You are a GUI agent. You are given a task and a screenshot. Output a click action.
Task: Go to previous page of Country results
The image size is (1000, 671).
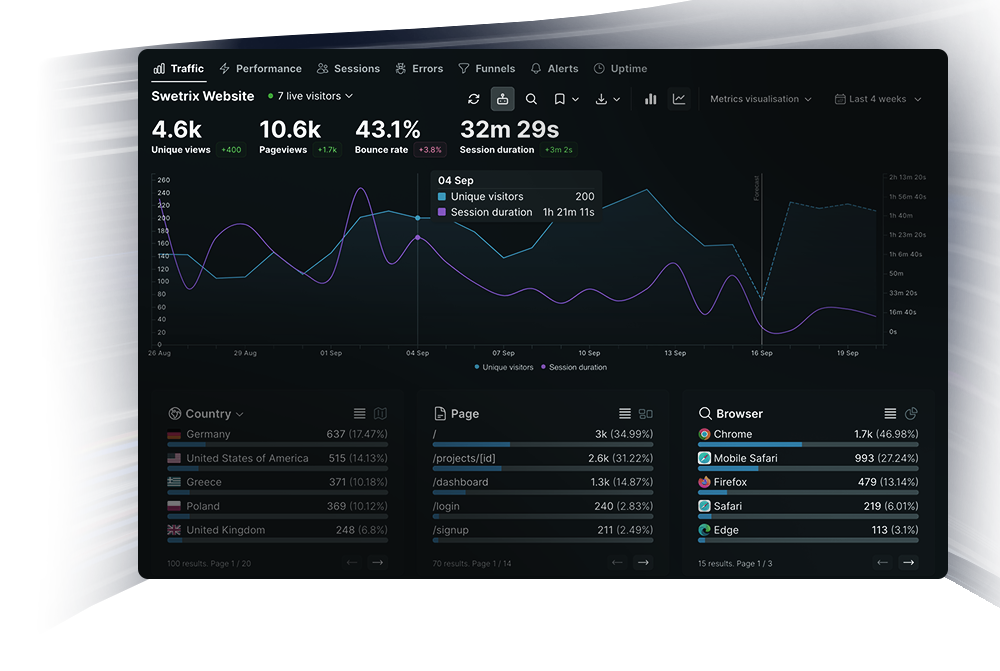click(x=351, y=562)
